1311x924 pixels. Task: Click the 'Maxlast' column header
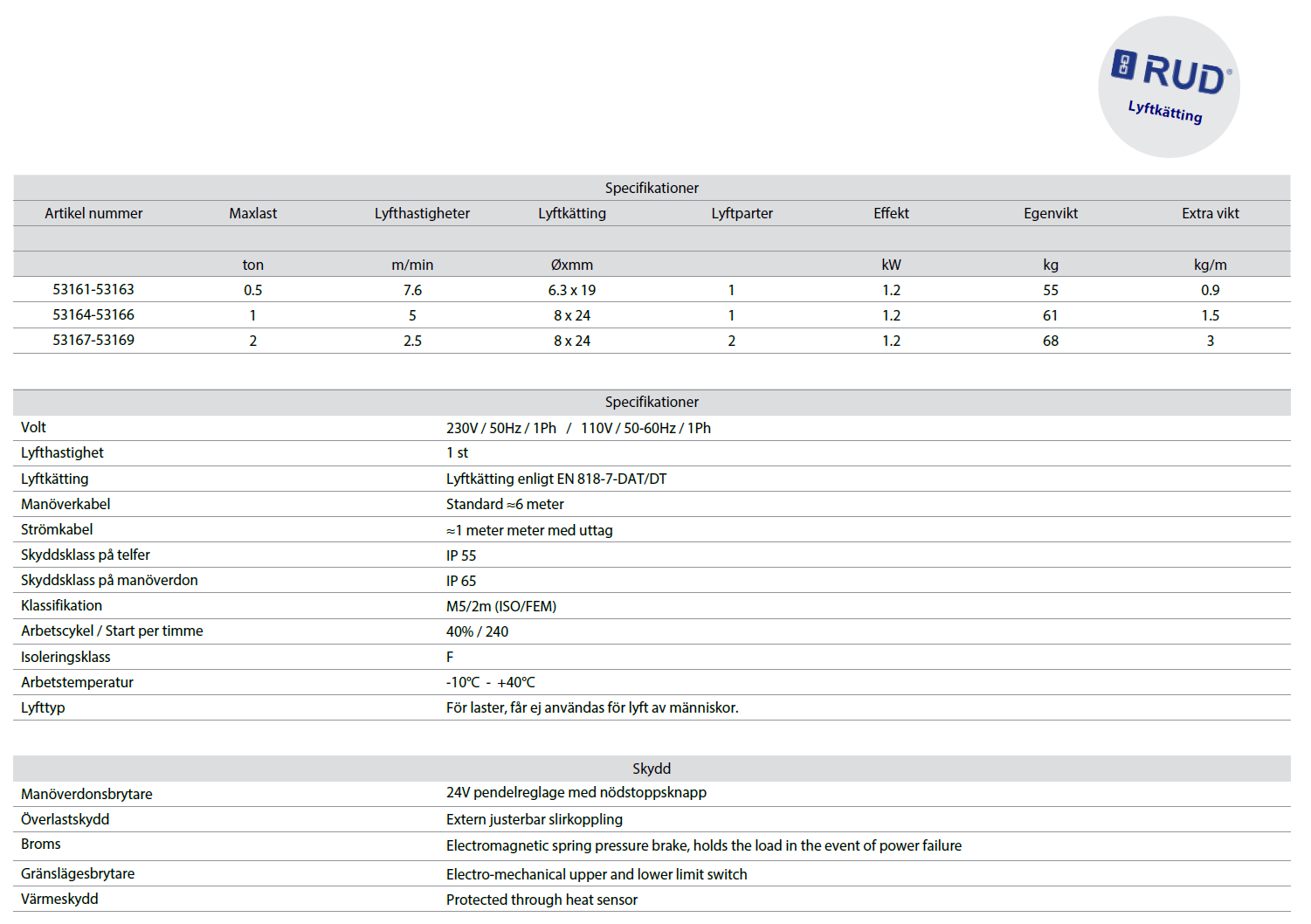[253, 213]
